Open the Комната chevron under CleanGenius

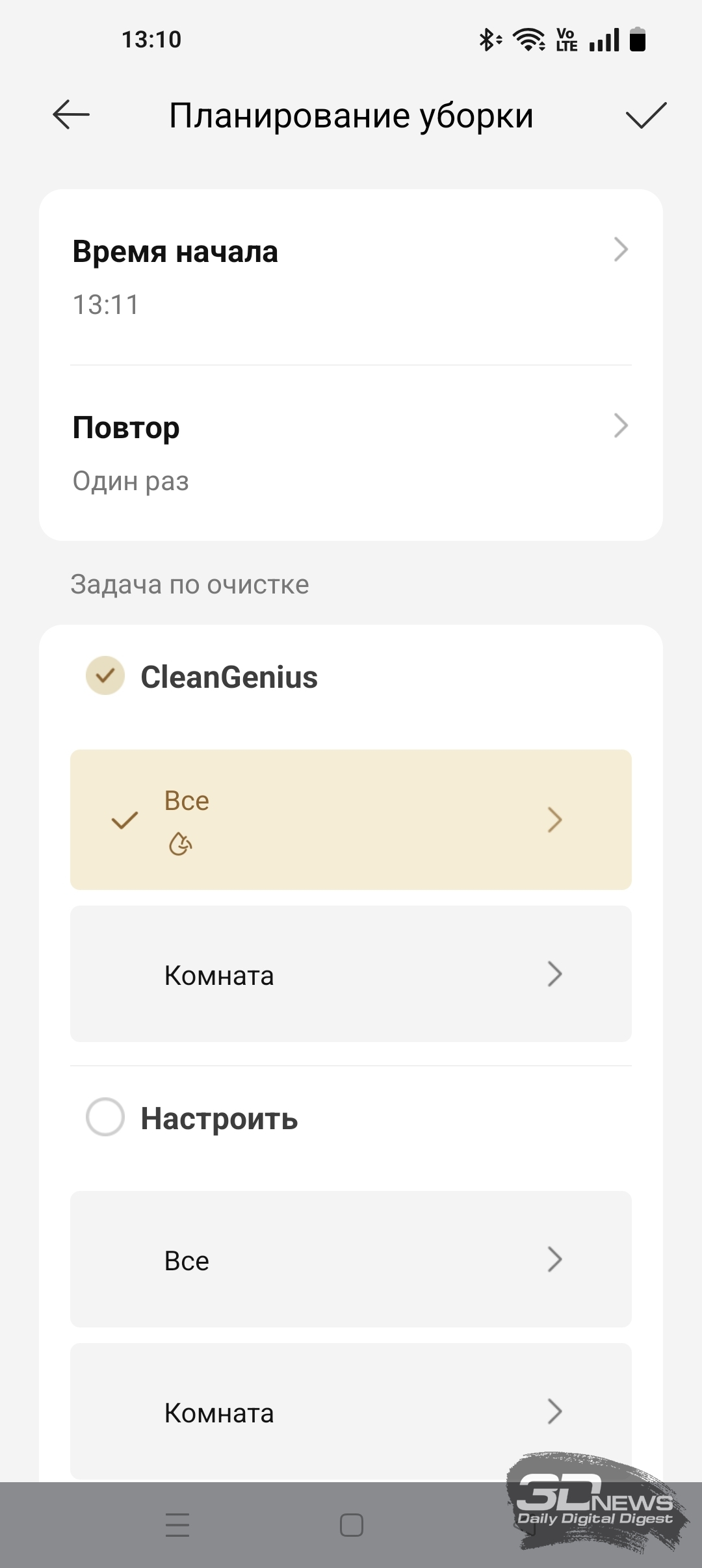point(554,974)
